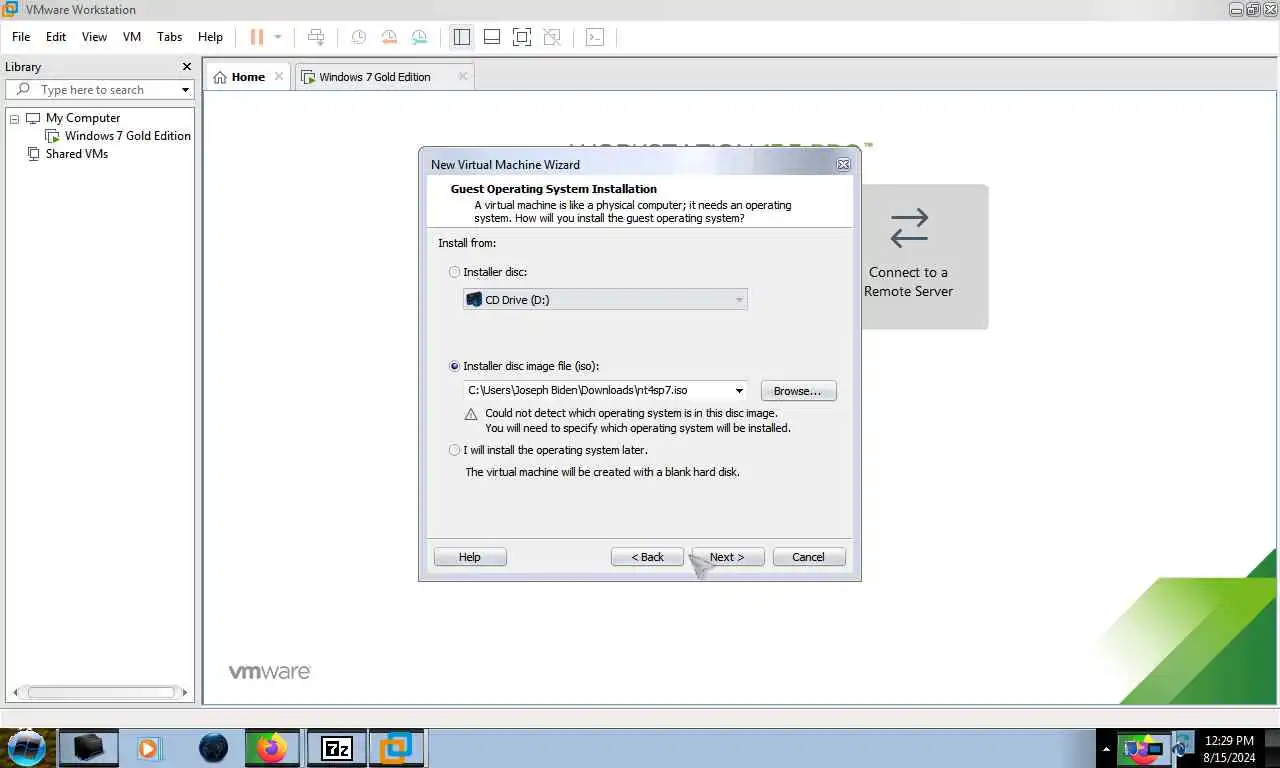Open the Tabs menu

click(x=170, y=37)
